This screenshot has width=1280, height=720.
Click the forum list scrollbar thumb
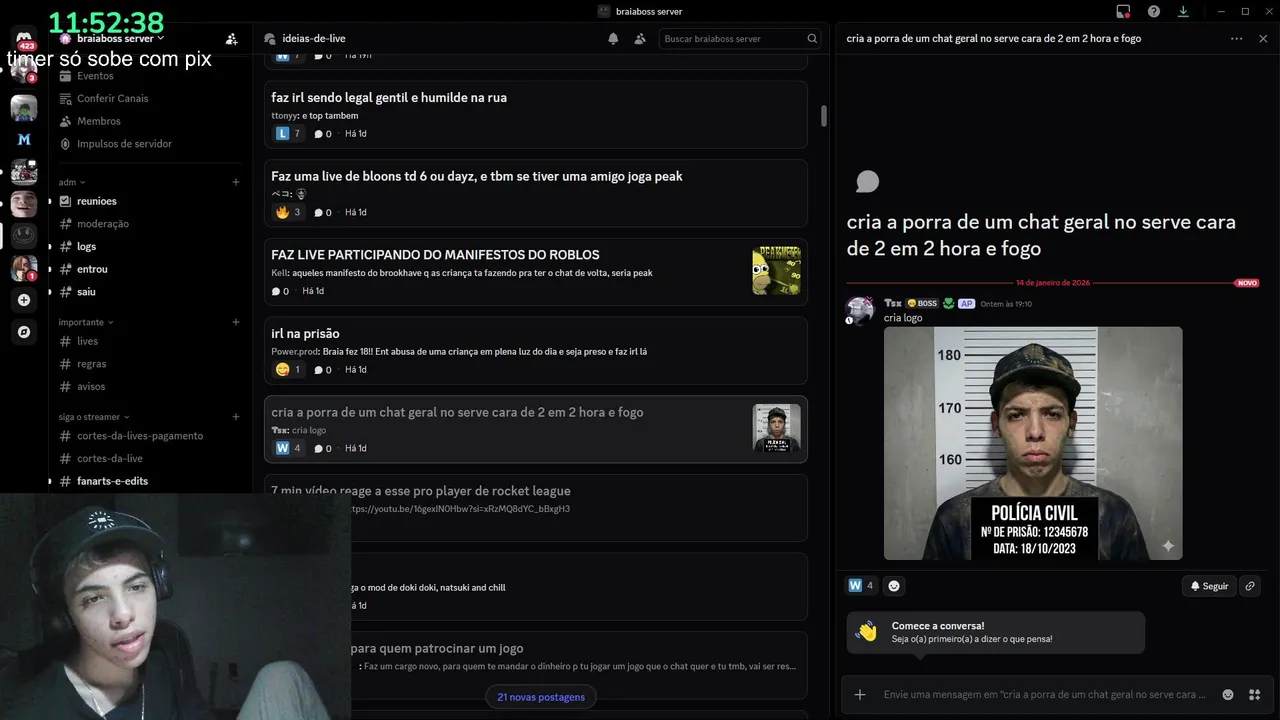point(824,115)
